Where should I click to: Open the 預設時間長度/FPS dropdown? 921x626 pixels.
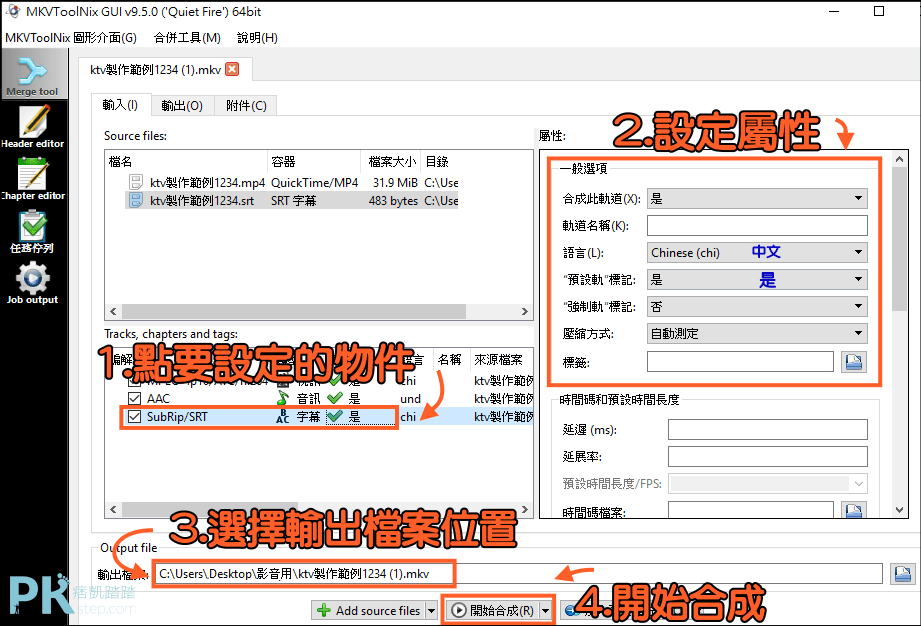click(x=768, y=483)
